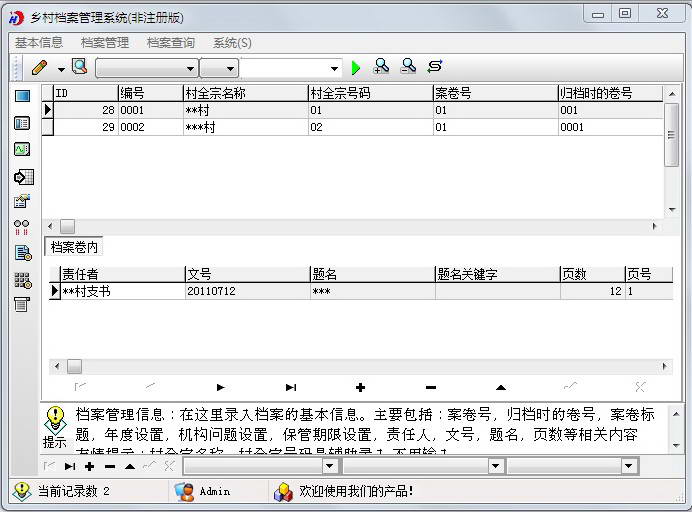Open the 基本信息 menu

[x=39, y=43]
